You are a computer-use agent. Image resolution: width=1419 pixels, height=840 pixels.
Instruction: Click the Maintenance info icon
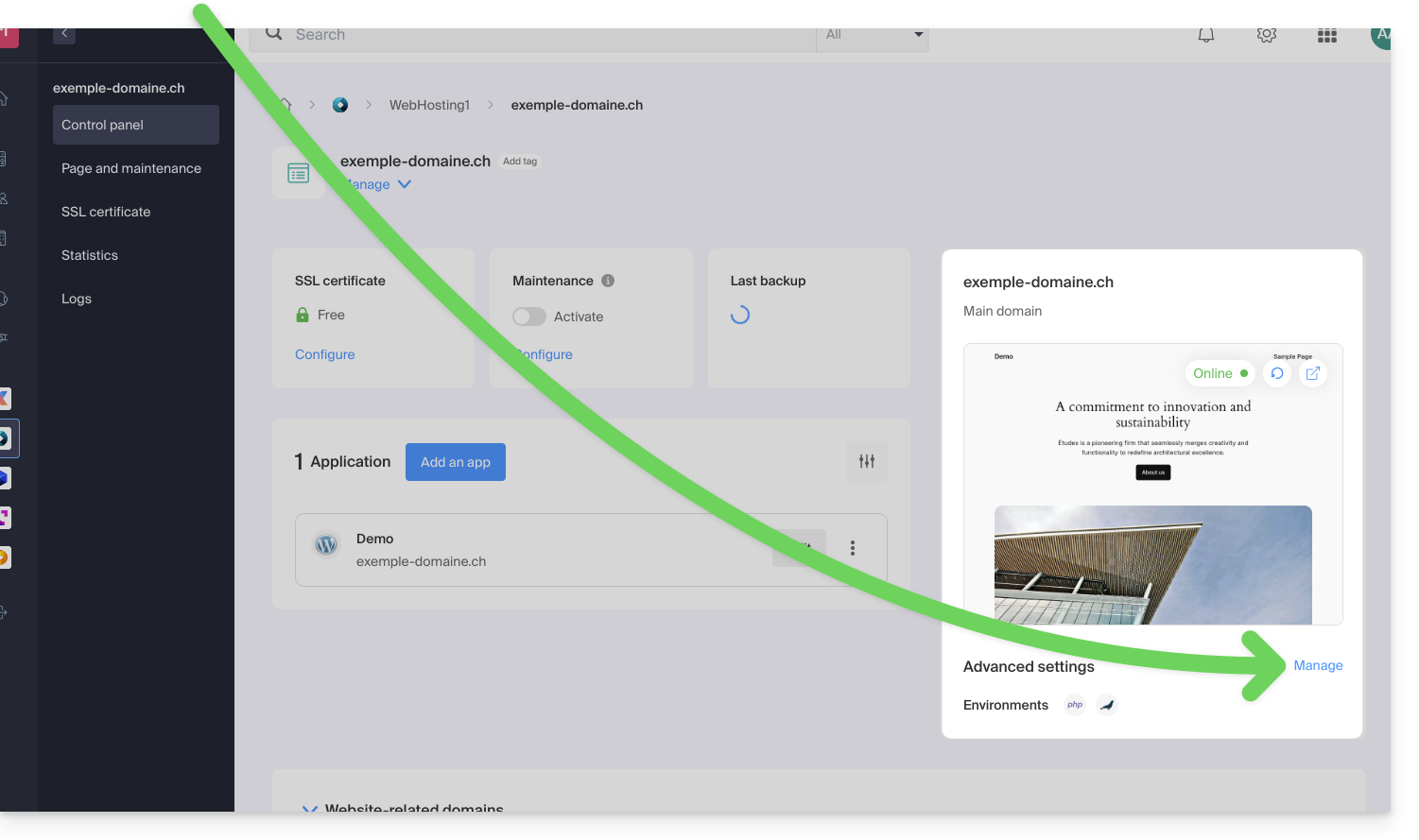(x=608, y=281)
